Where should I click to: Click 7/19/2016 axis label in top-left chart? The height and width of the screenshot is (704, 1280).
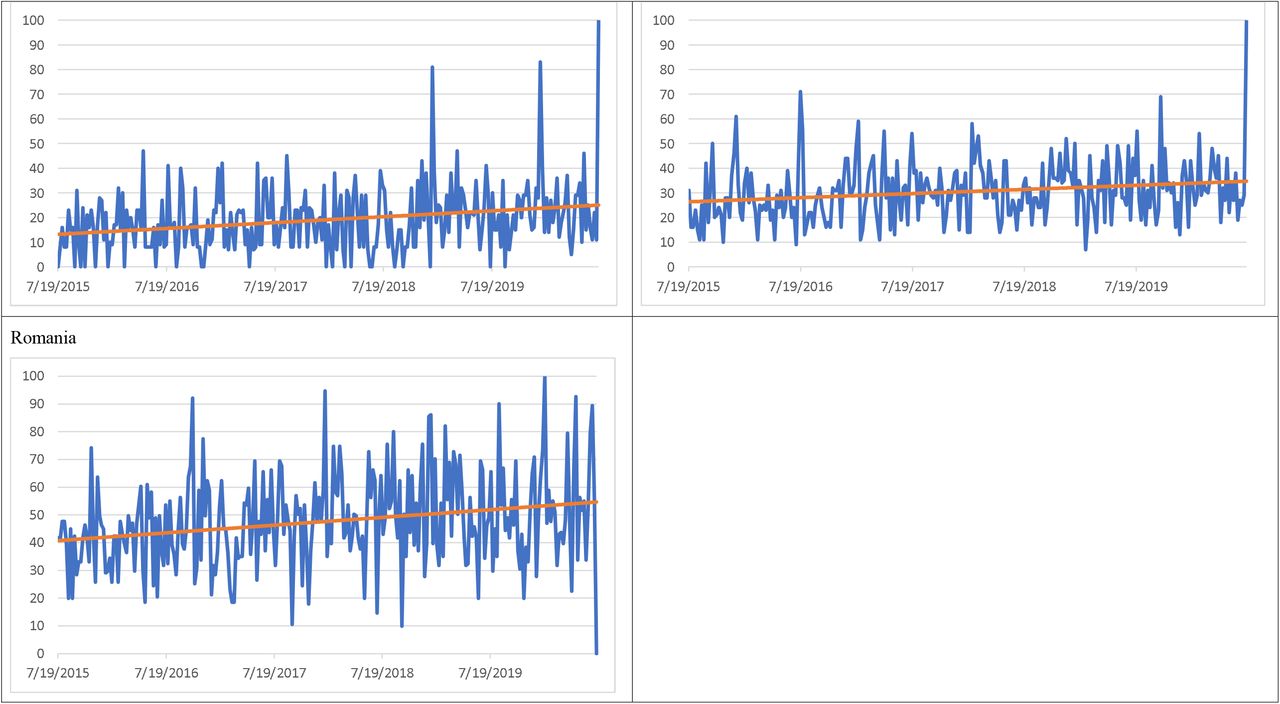point(166,287)
